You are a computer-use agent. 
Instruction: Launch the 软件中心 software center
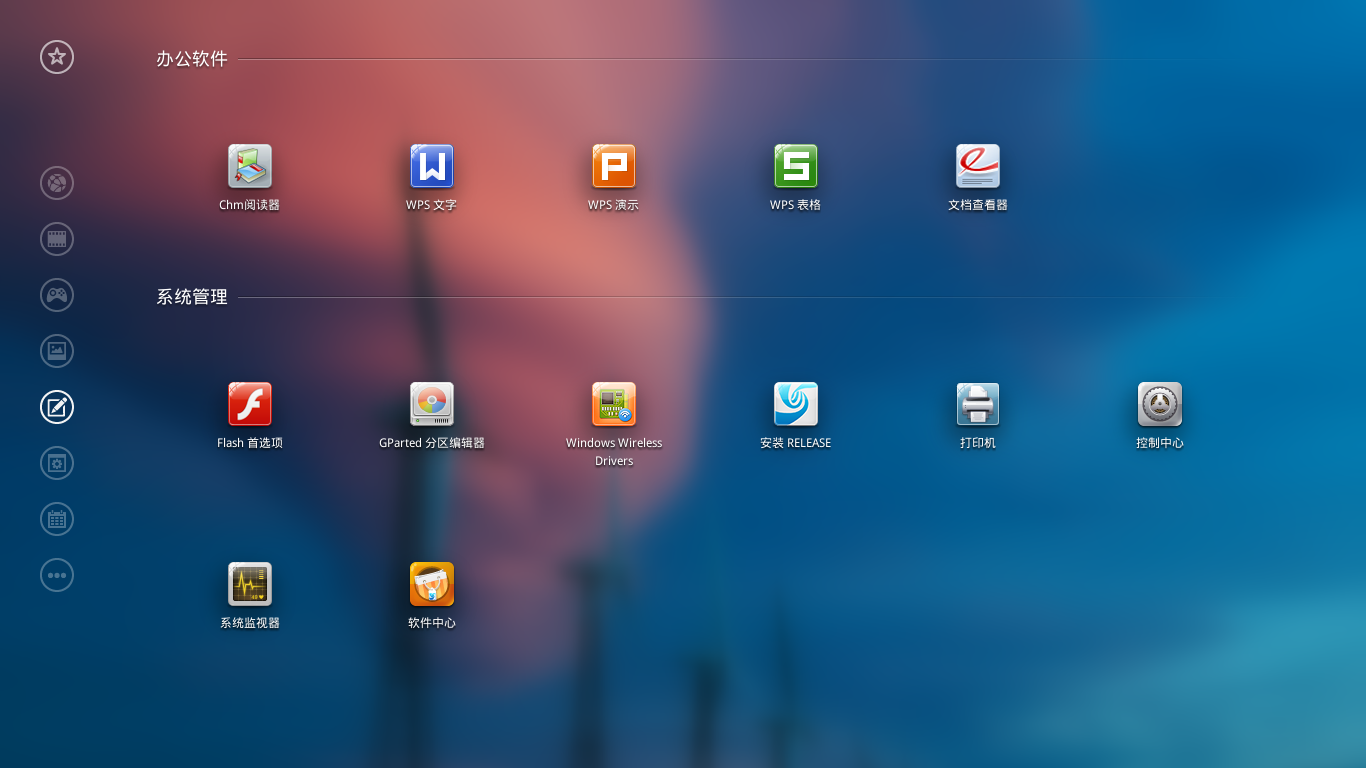coord(432,596)
